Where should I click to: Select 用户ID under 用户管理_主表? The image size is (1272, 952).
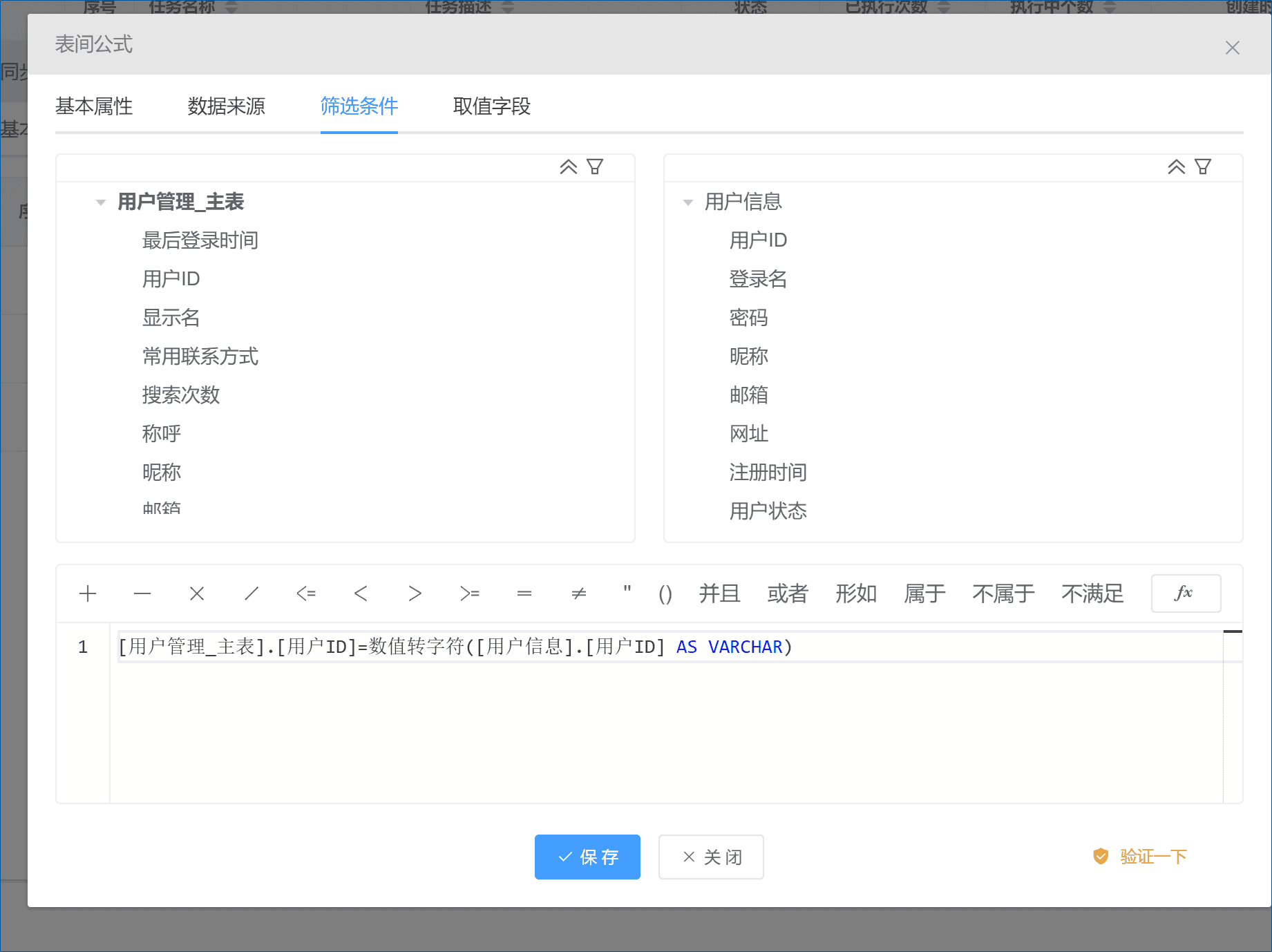click(171, 279)
